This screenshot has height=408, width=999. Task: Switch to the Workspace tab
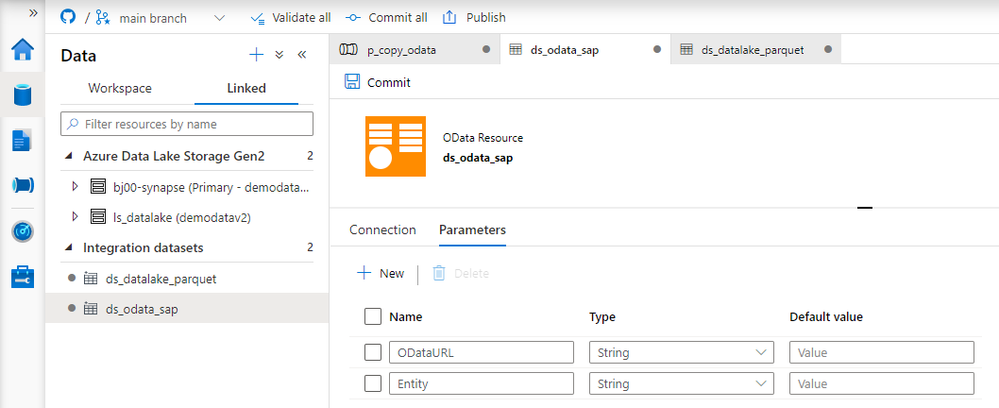120,88
